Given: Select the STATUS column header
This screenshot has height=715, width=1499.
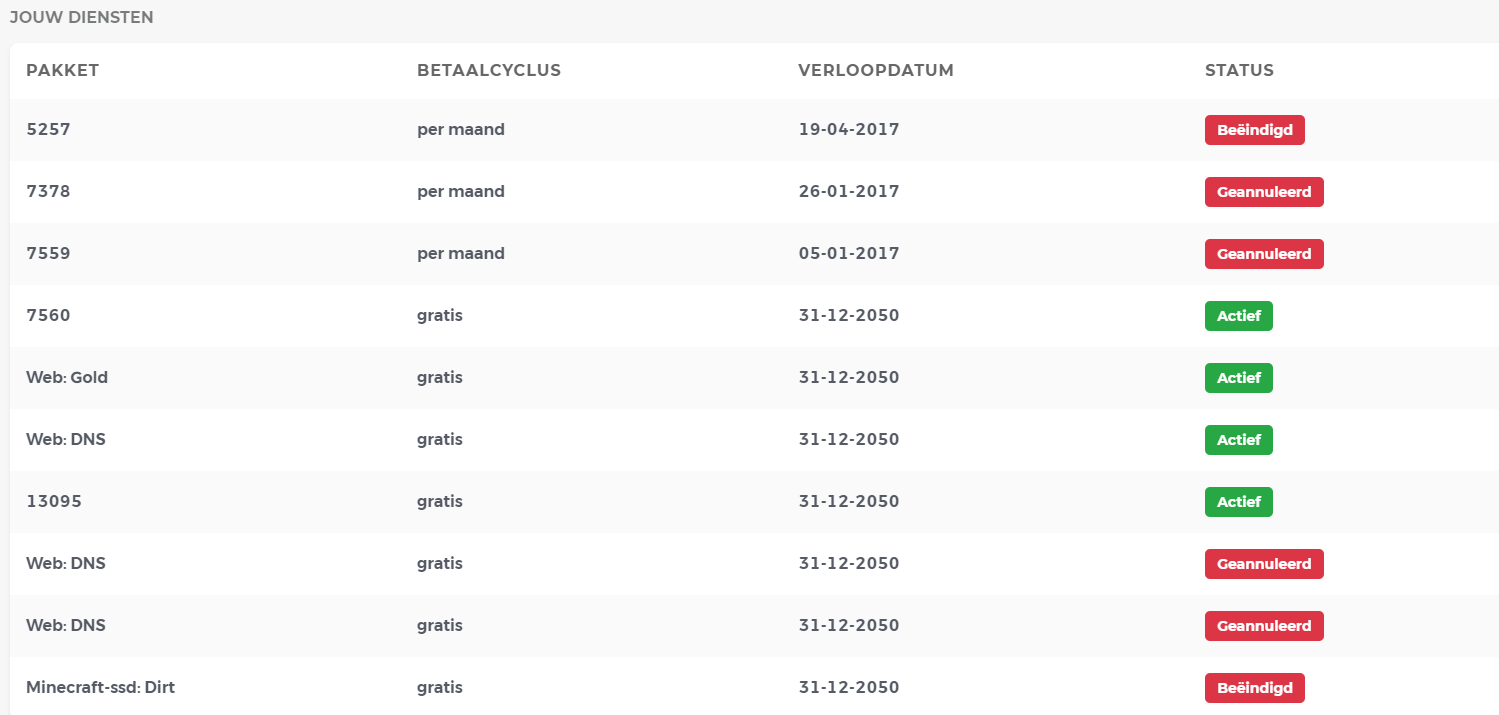Looking at the screenshot, I should coord(1239,70).
